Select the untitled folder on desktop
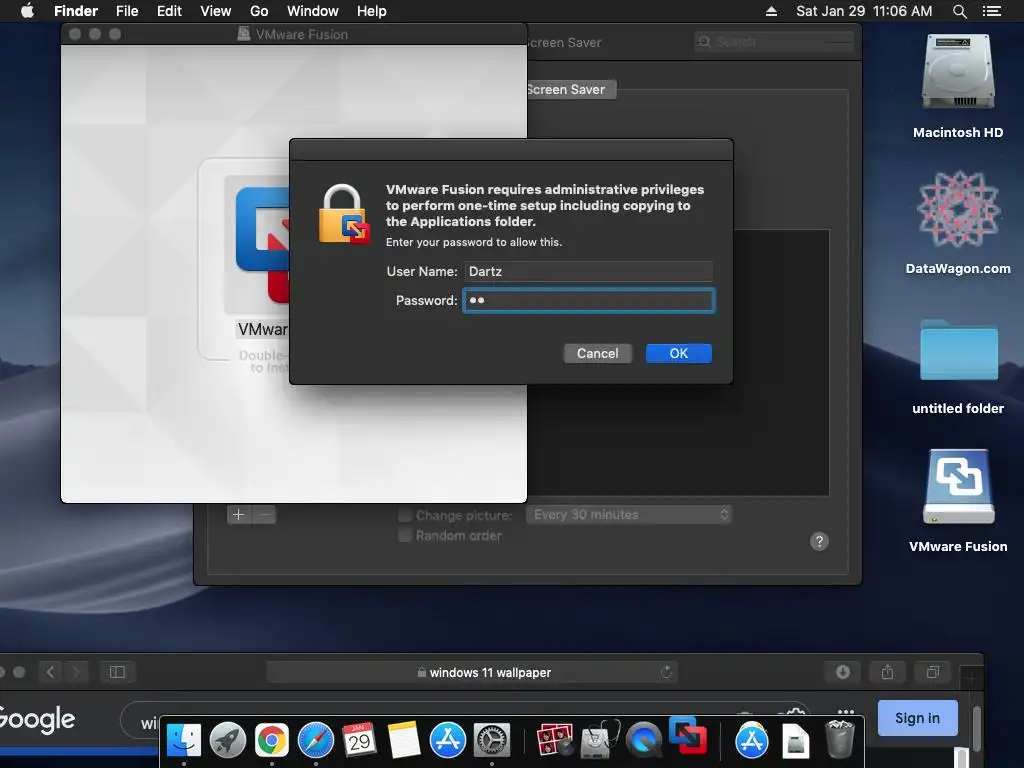1024x768 pixels. (958, 366)
